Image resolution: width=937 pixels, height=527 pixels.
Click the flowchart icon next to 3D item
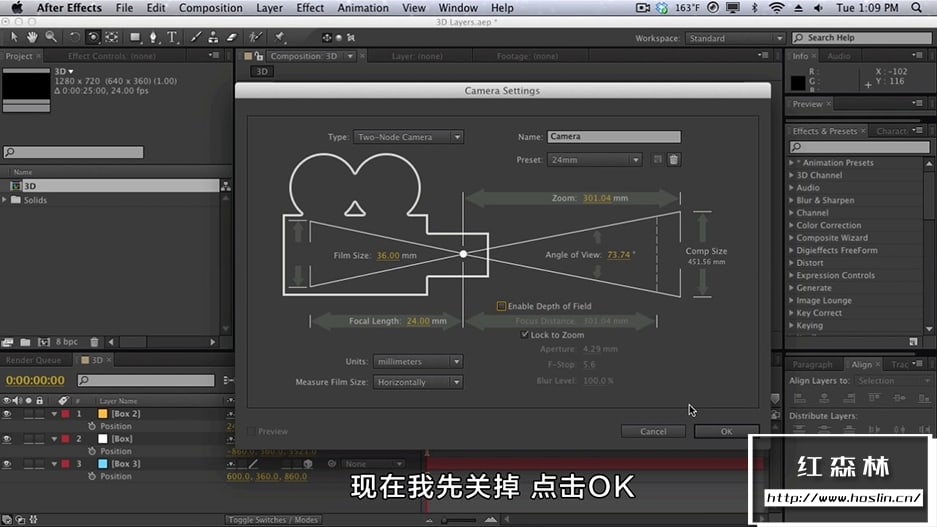[225, 186]
